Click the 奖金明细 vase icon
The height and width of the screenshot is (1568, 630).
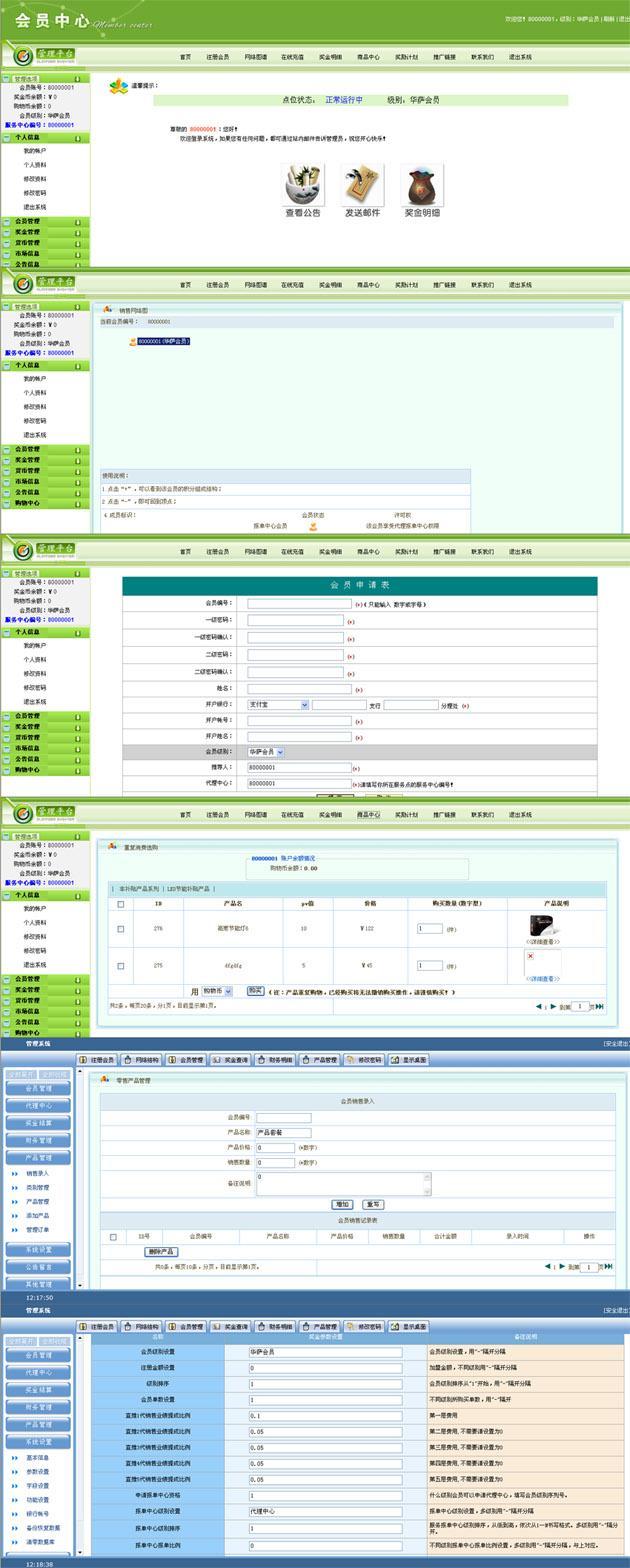(x=422, y=185)
